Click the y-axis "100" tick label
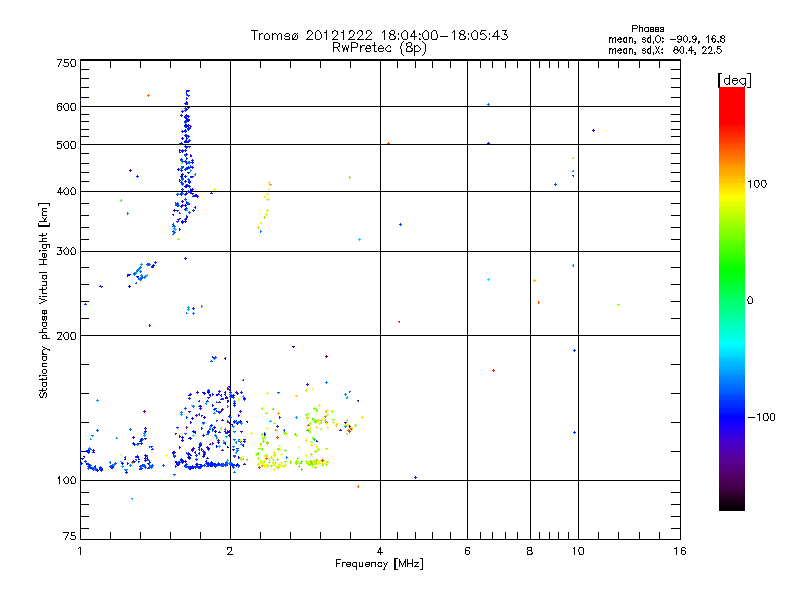Screen dimensions: 800x600 pyautogui.click(x=66, y=481)
